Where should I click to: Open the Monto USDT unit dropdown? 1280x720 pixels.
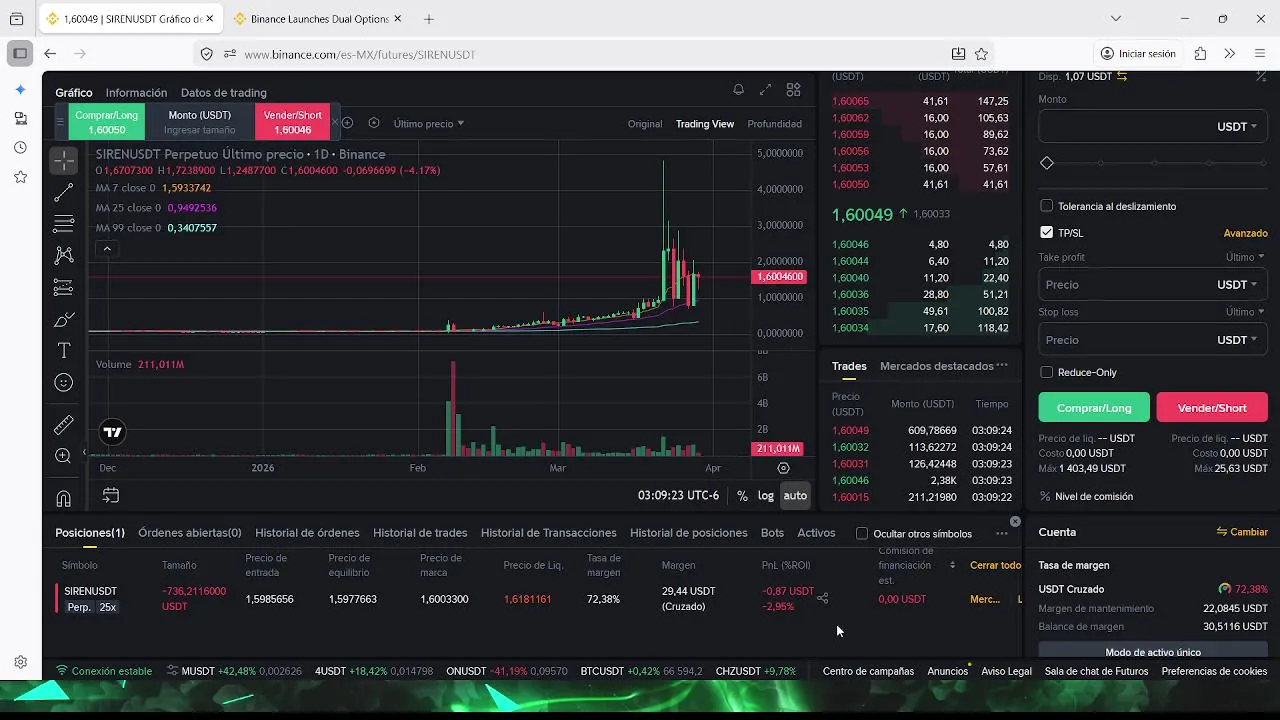(x=1236, y=127)
